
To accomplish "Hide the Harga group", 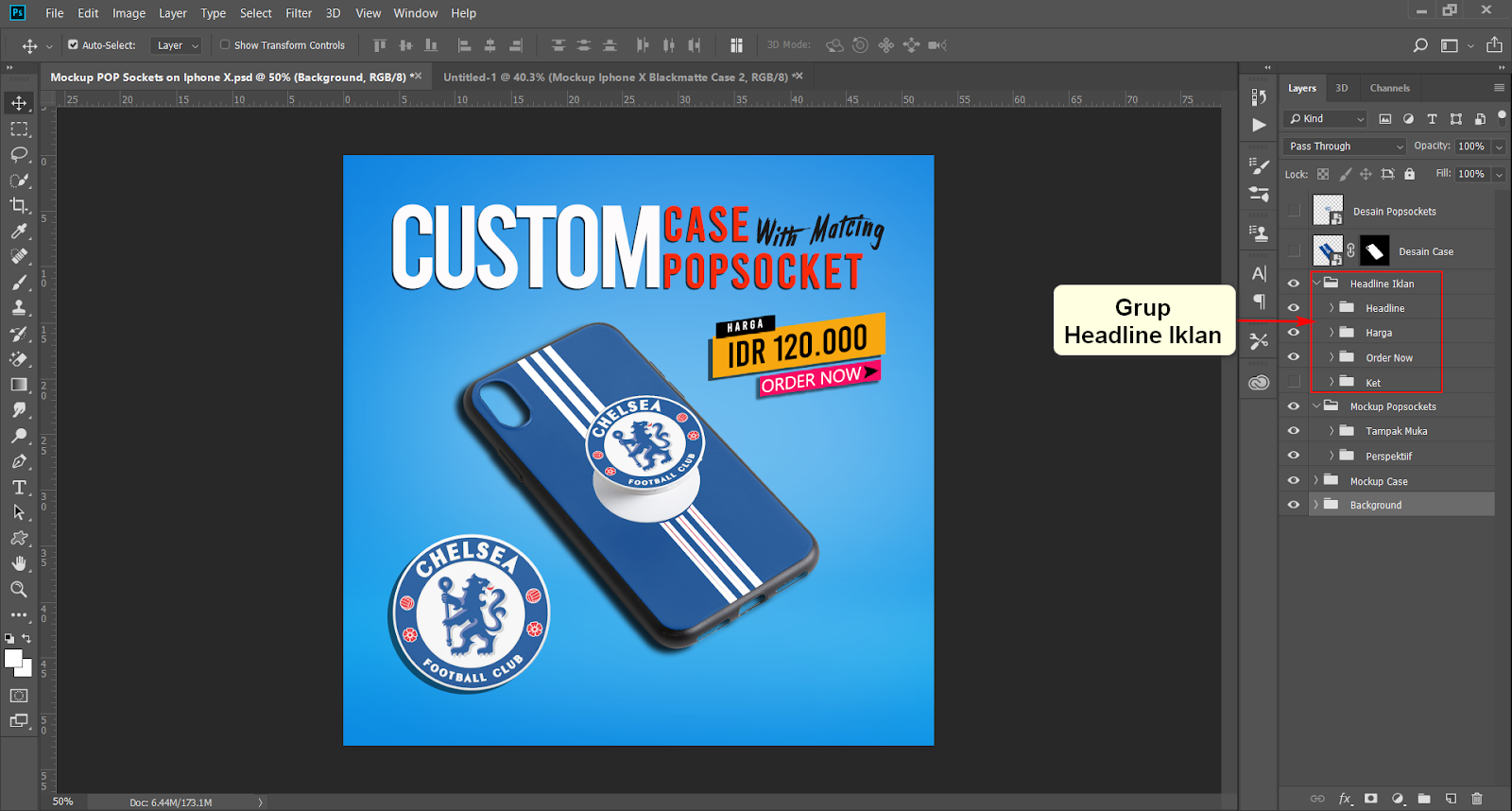I will 1294,333.
